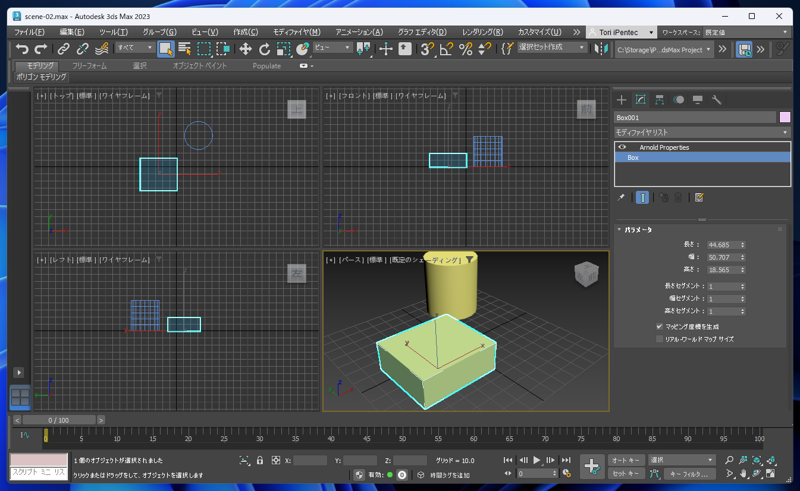800x491 pixels.
Task: Toggle 3D Snaps icon
Action: pos(427,49)
